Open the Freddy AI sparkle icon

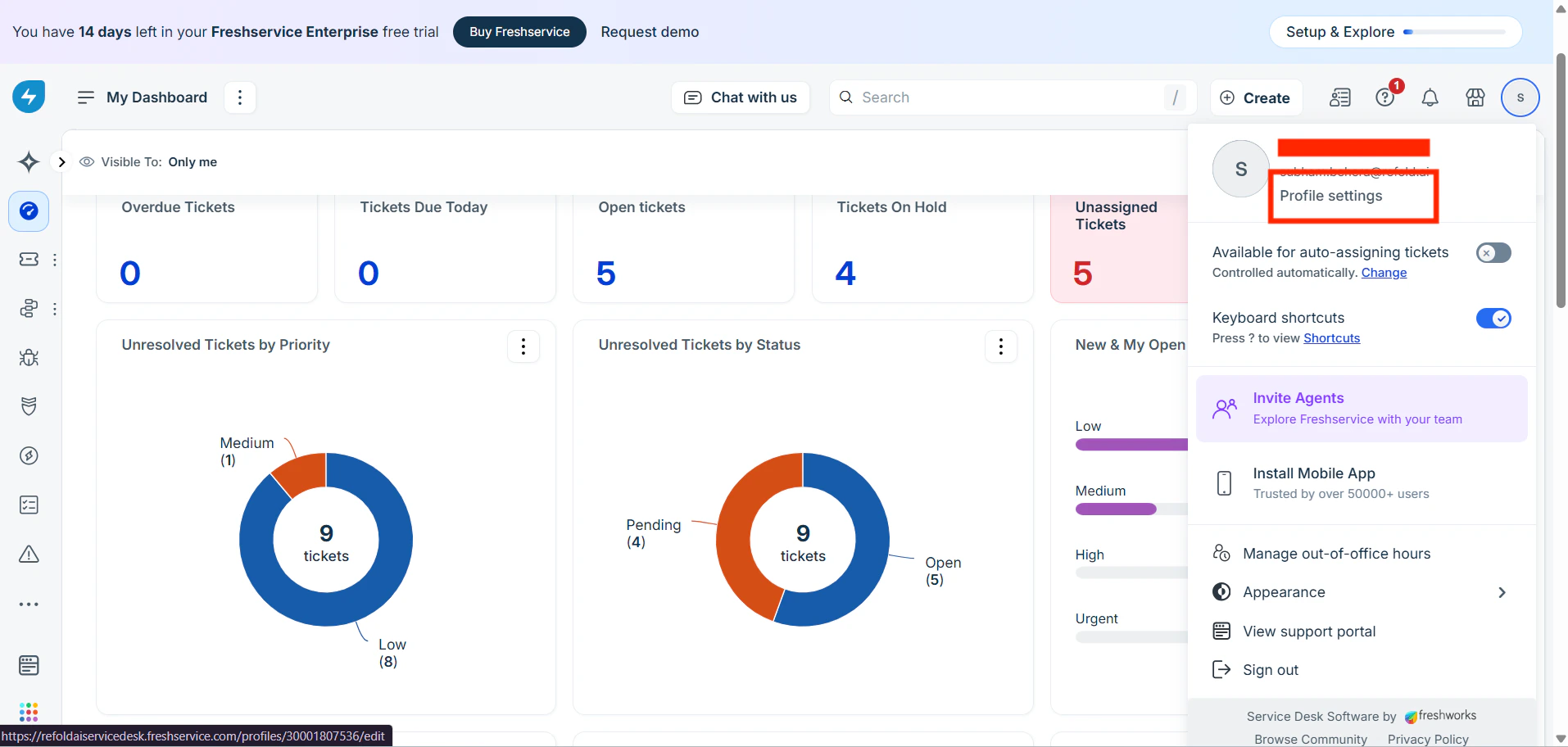pyautogui.click(x=29, y=161)
